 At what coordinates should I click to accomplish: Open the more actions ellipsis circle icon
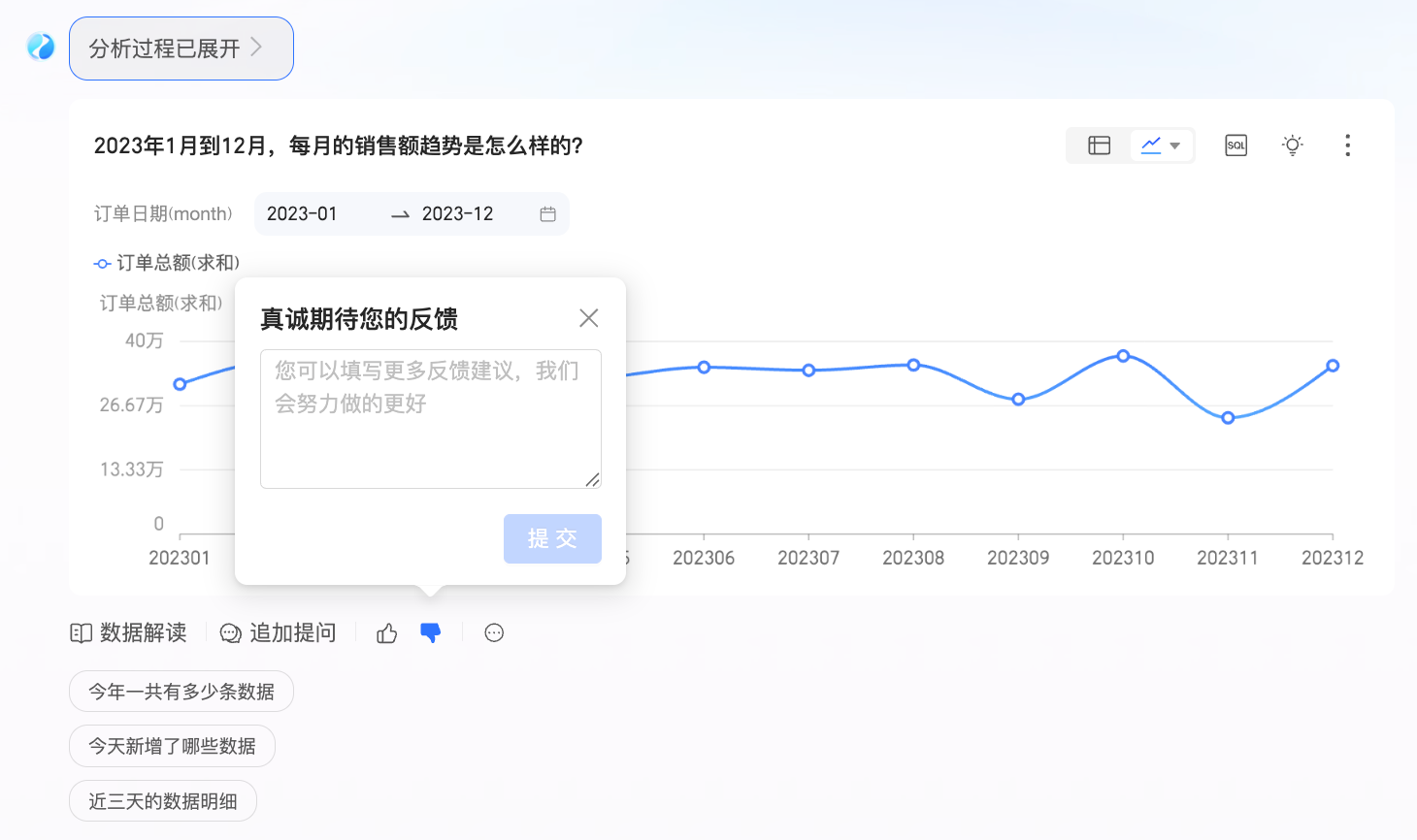click(494, 633)
